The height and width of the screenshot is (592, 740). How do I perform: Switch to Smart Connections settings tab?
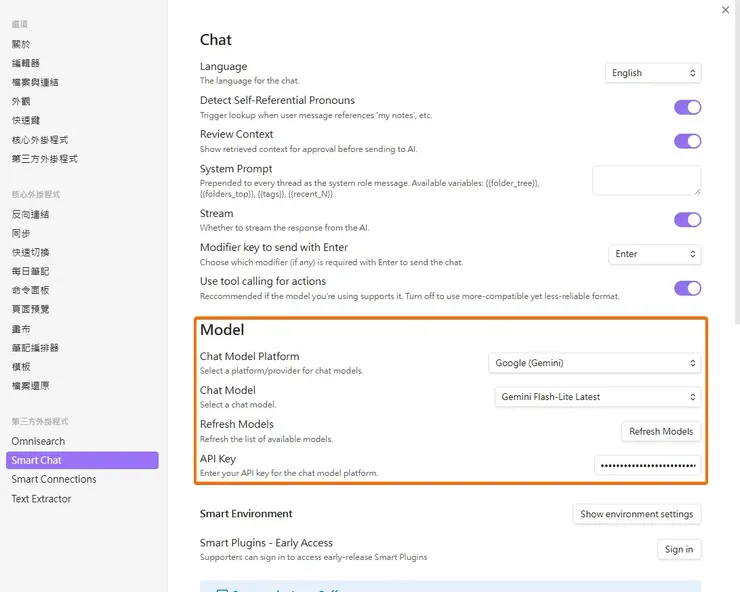pyautogui.click(x=54, y=479)
